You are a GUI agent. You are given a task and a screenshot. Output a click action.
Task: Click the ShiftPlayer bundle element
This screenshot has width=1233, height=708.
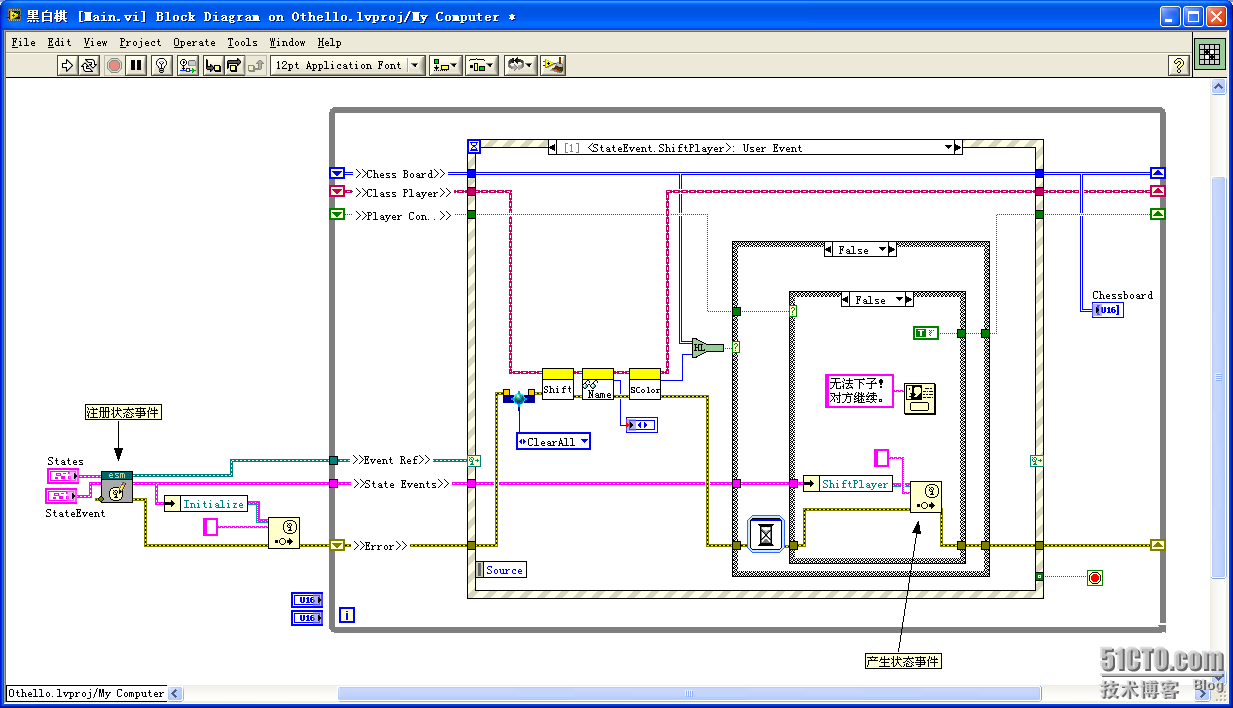click(855, 484)
